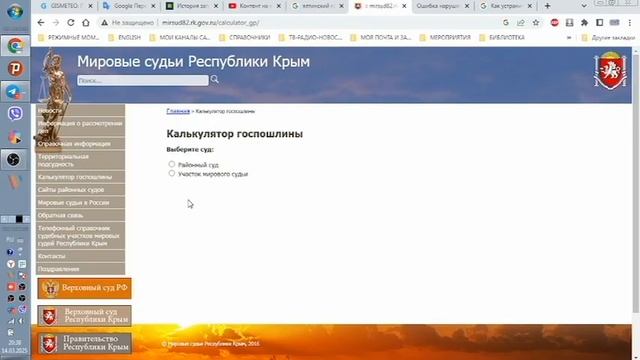Open the БИБЛИОТЕКА bookmark folder
Image resolution: width=640 pixels, height=360 pixels.
coord(502,38)
